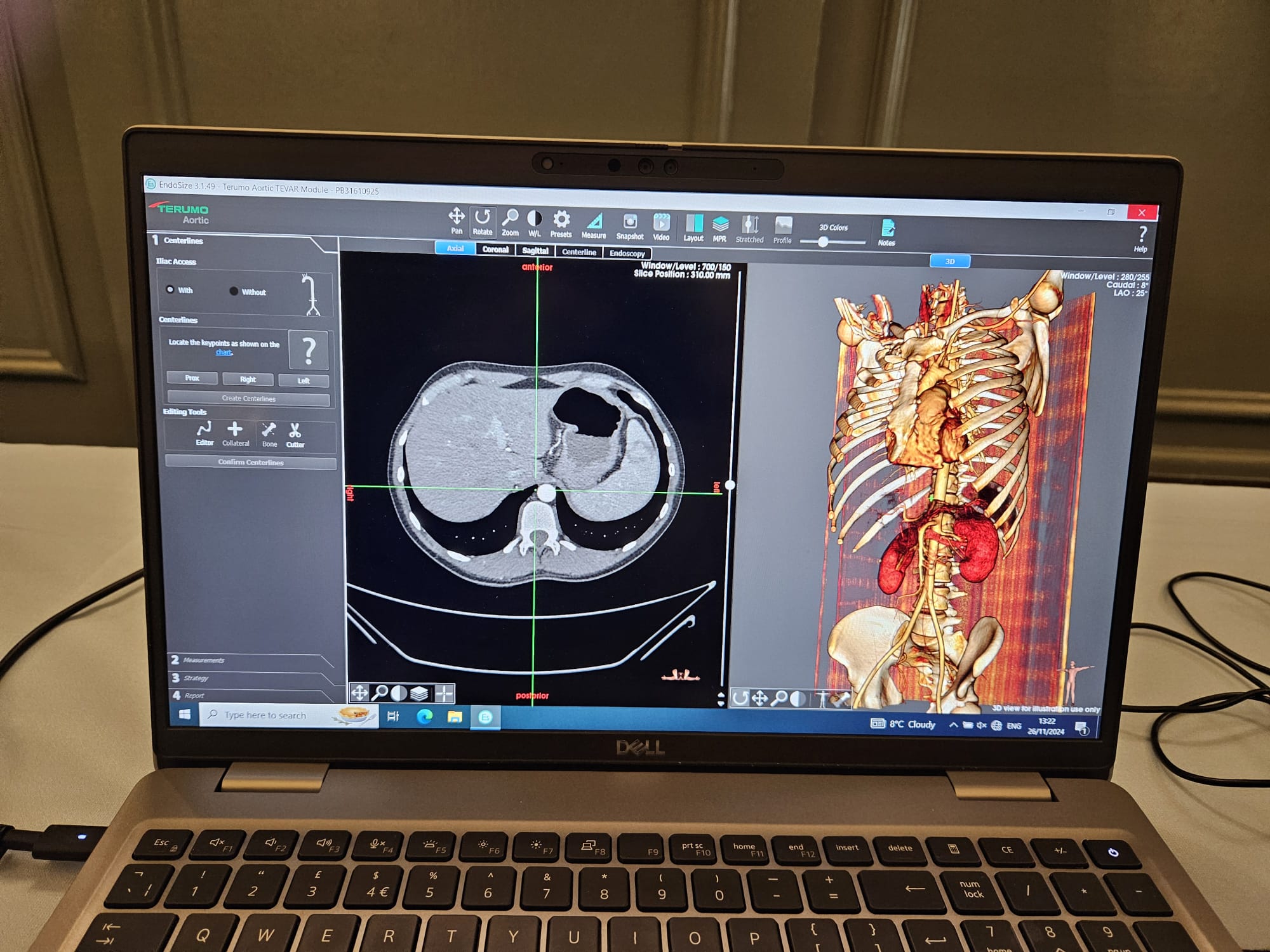Toggle crosshair icon in axial viewport toolbar
Screen dimensions: 1270x952
tap(444, 694)
